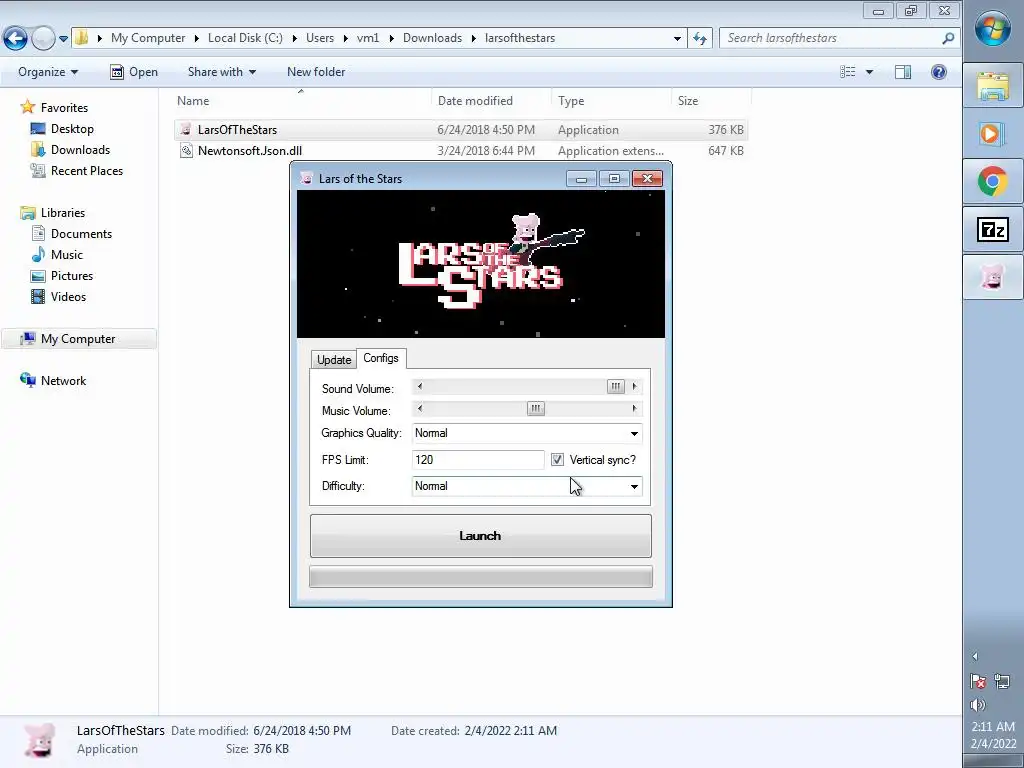Sort by Size column header

click(711, 101)
